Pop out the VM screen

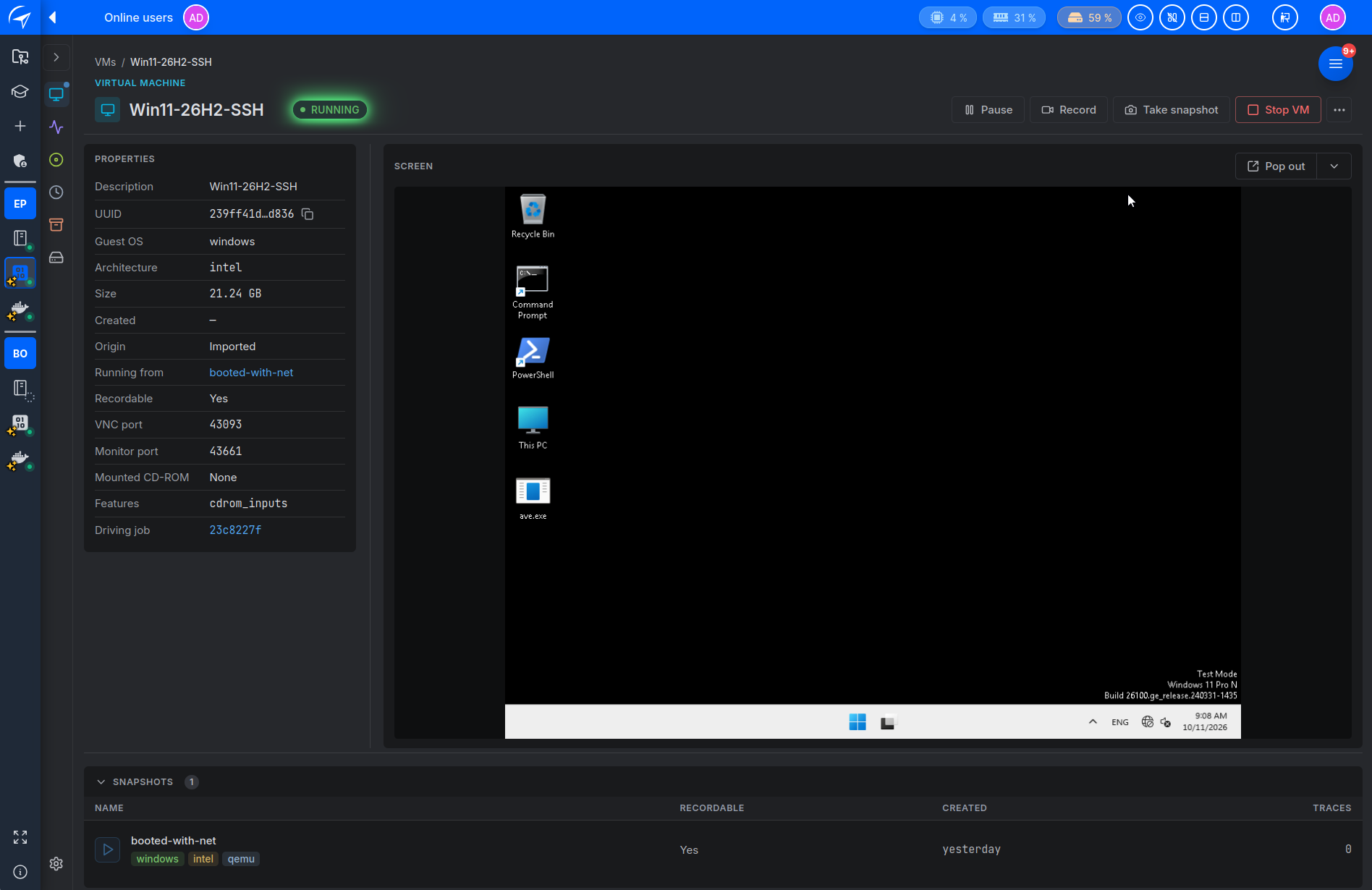click(x=1276, y=166)
